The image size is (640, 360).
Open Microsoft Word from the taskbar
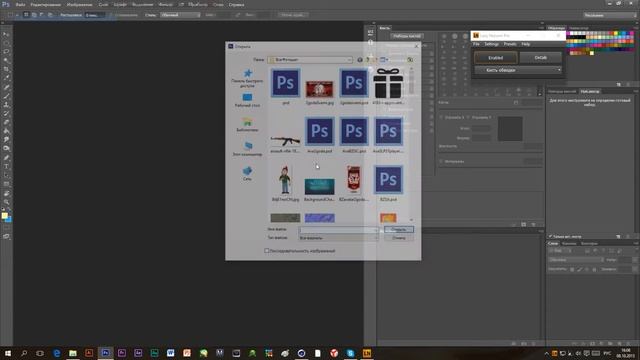tap(171, 353)
